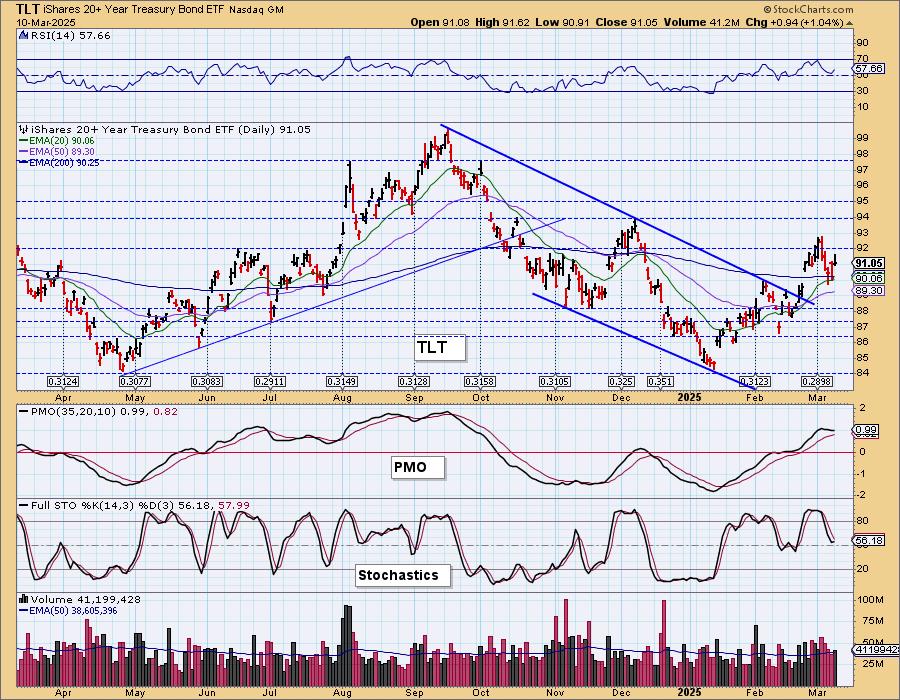Click the High 91.62 value
900x700 pixels.
point(502,22)
